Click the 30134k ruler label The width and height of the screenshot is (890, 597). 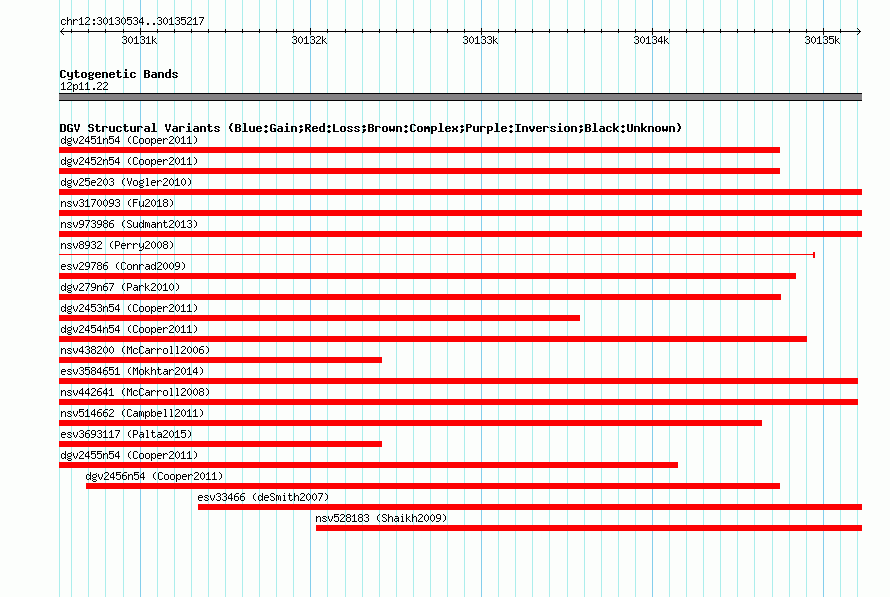click(x=651, y=40)
